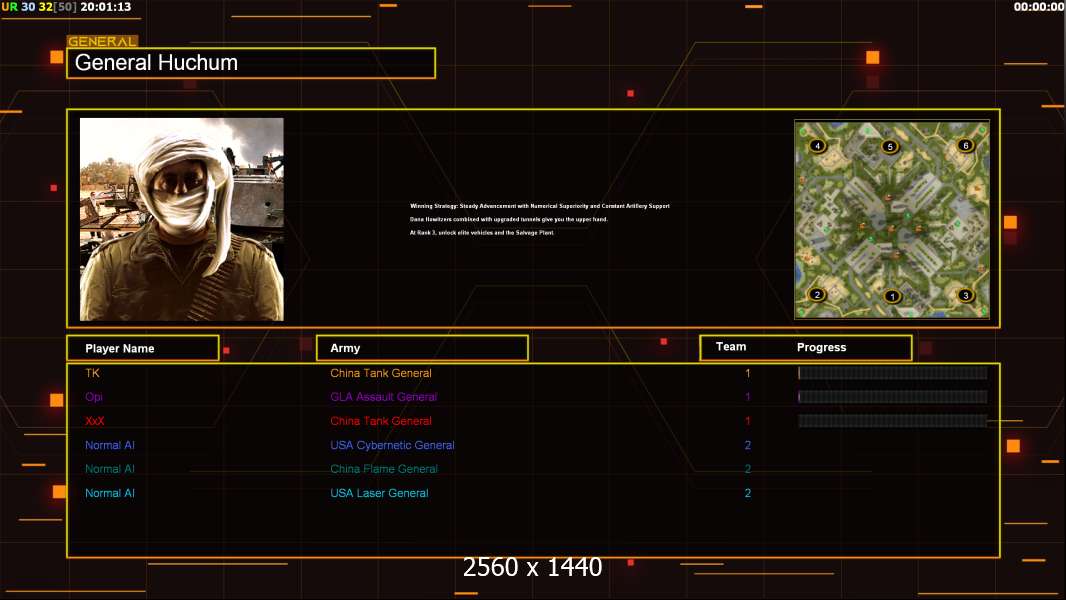Click player name TK
This screenshot has height=600, width=1066.
click(x=92, y=373)
